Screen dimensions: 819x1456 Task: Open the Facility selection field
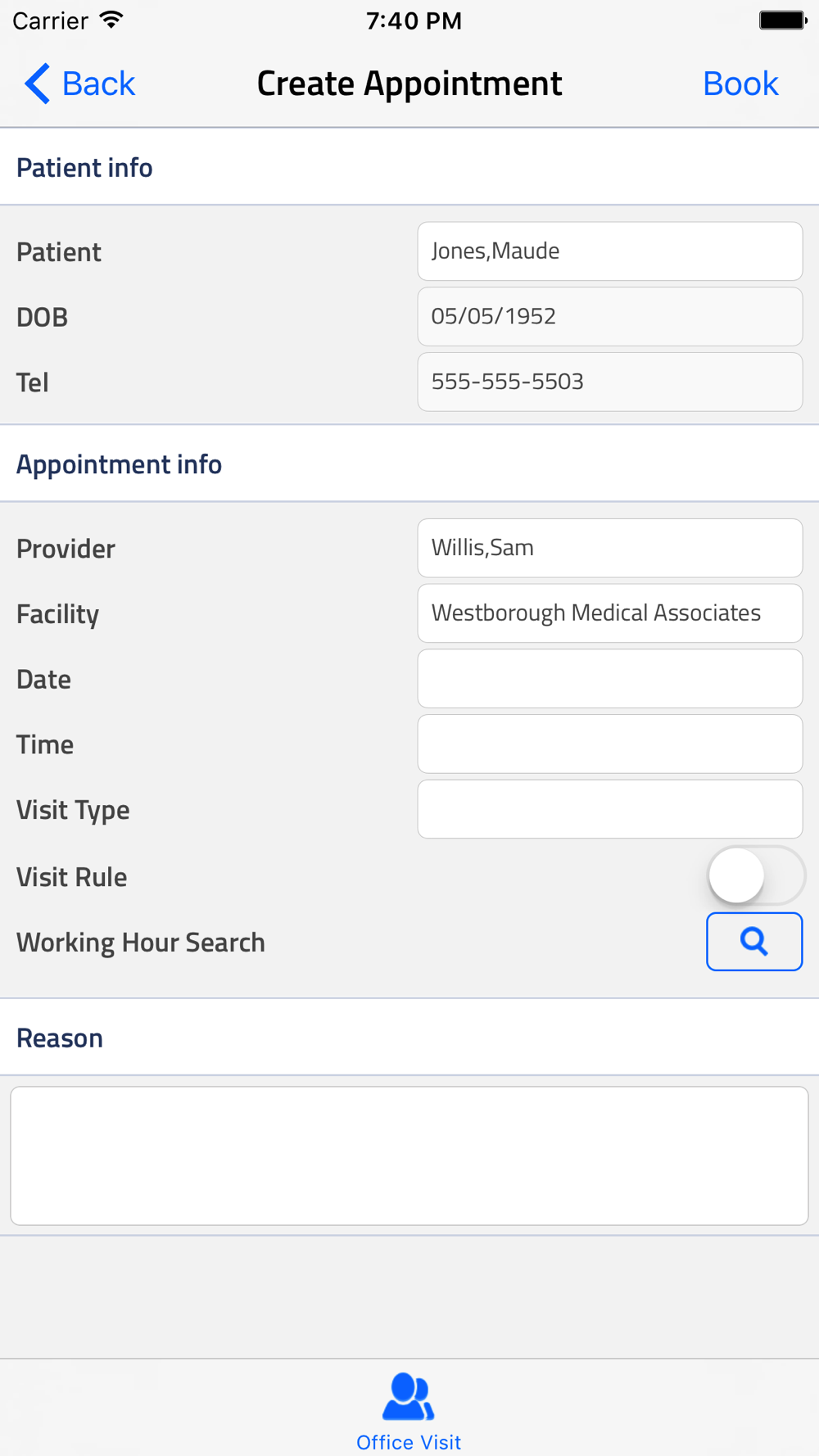coord(609,613)
